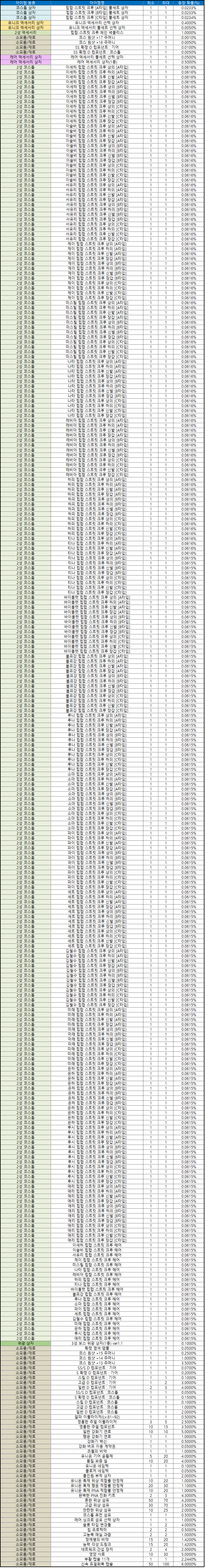This screenshot has width=206, height=1568.
Task: Click the 최대 column header
Action: [165, 2]
